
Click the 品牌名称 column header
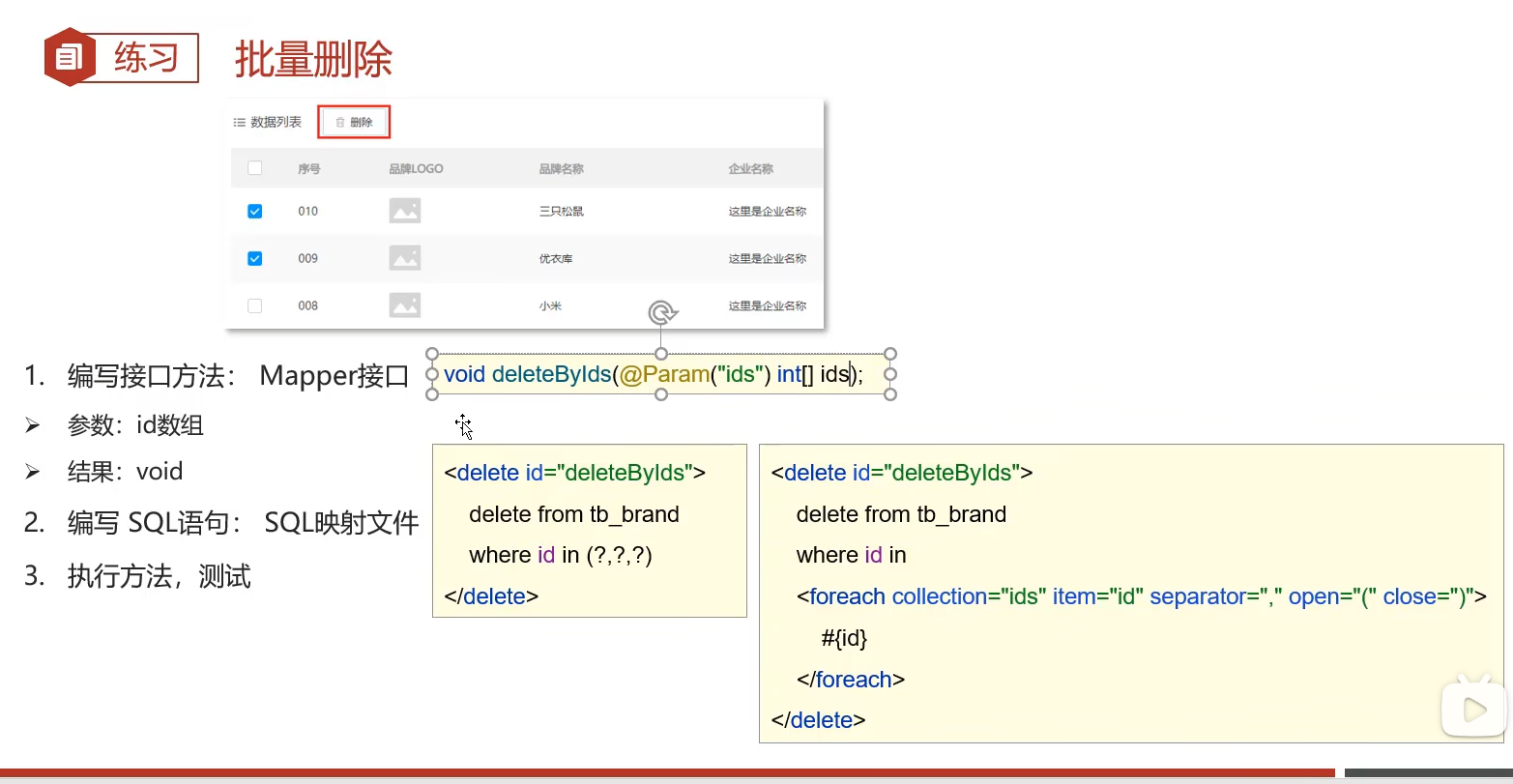[x=562, y=168]
